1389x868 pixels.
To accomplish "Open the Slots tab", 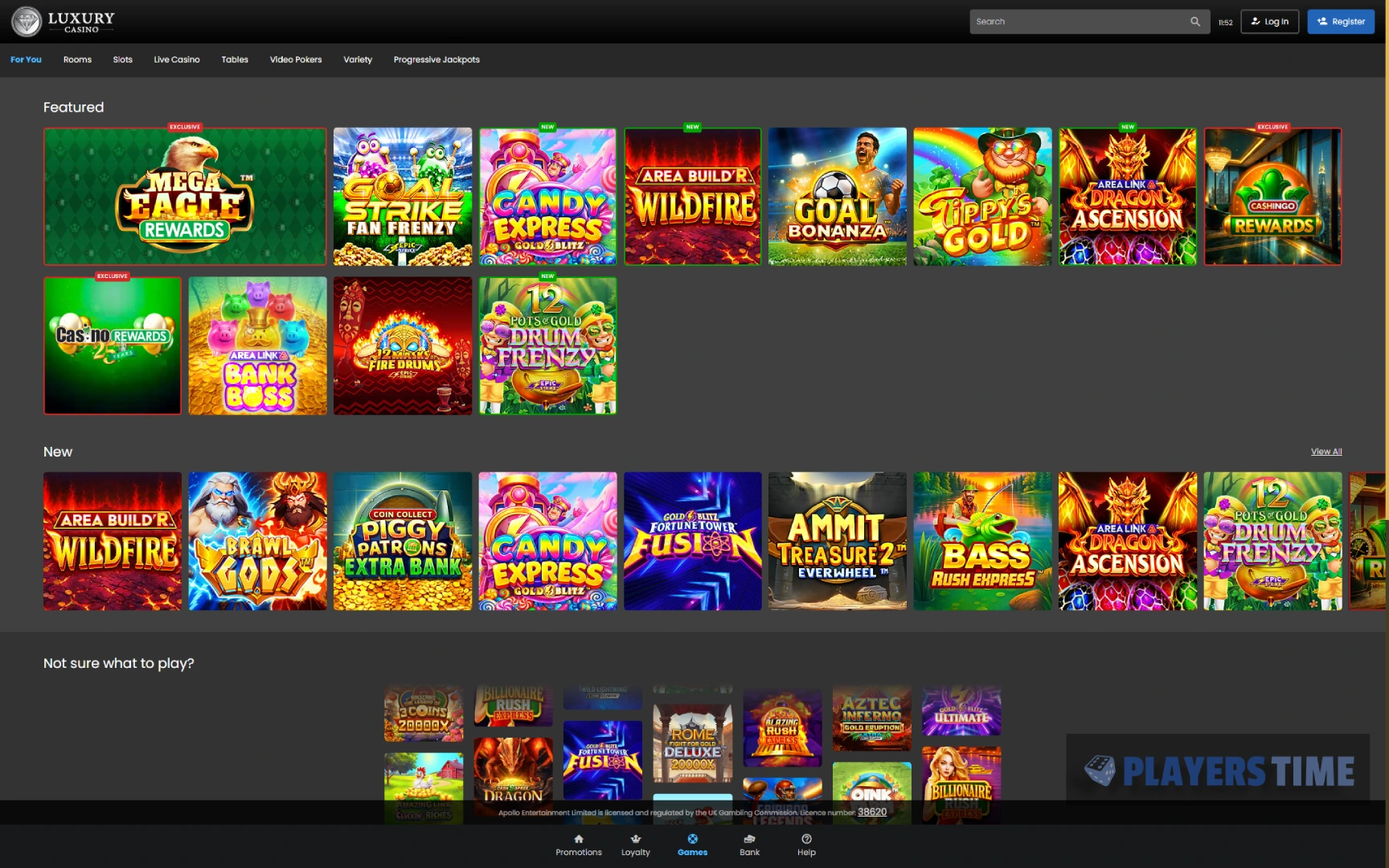I will point(123,59).
